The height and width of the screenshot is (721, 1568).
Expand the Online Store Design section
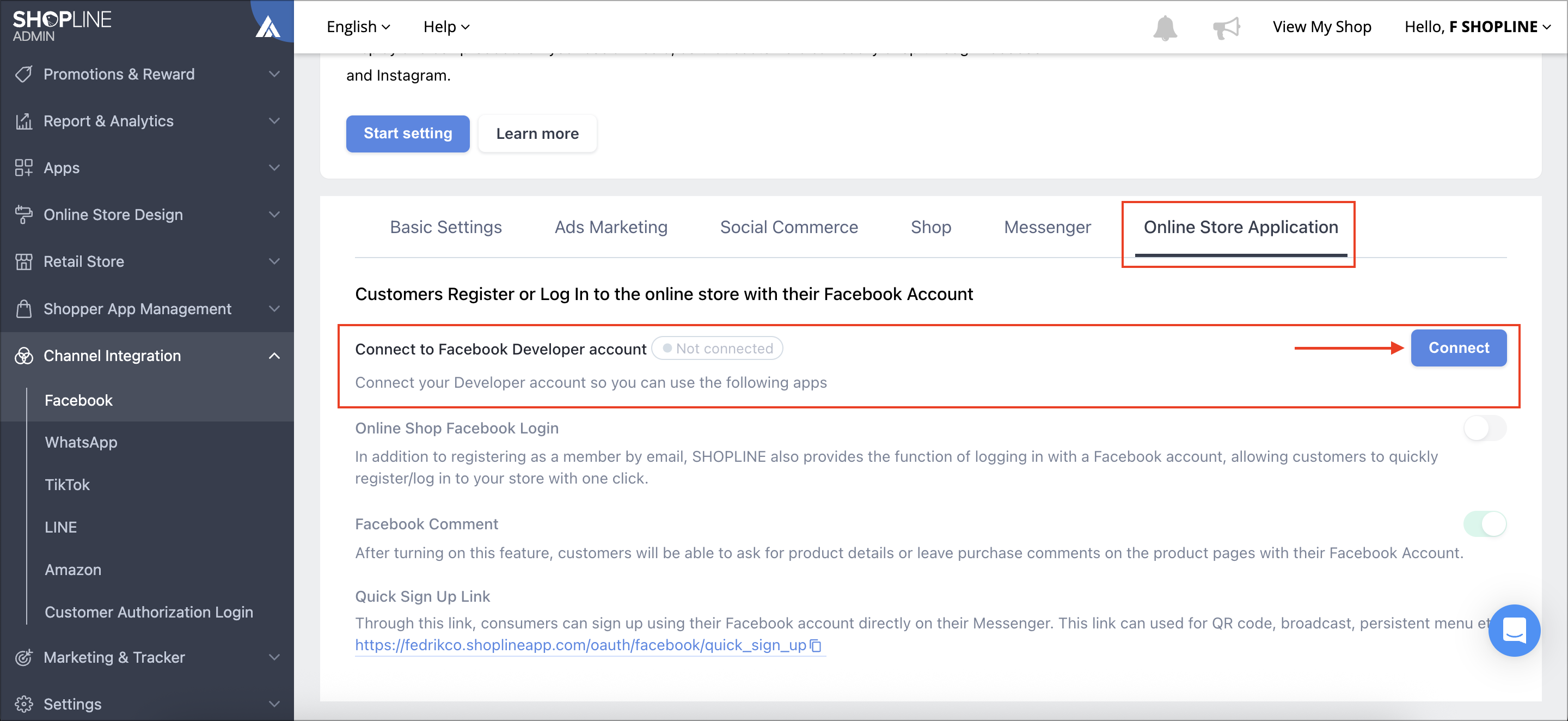[148, 215]
